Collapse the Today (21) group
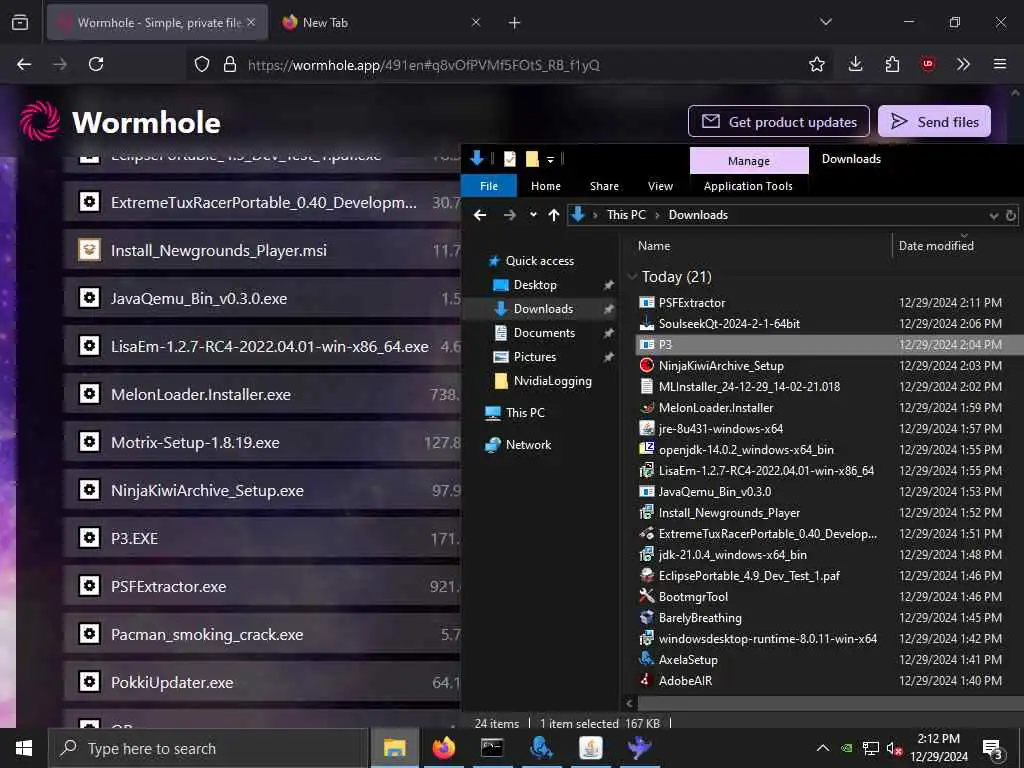The height and width of the screenshot is (768, 1024). pos(632,276)
